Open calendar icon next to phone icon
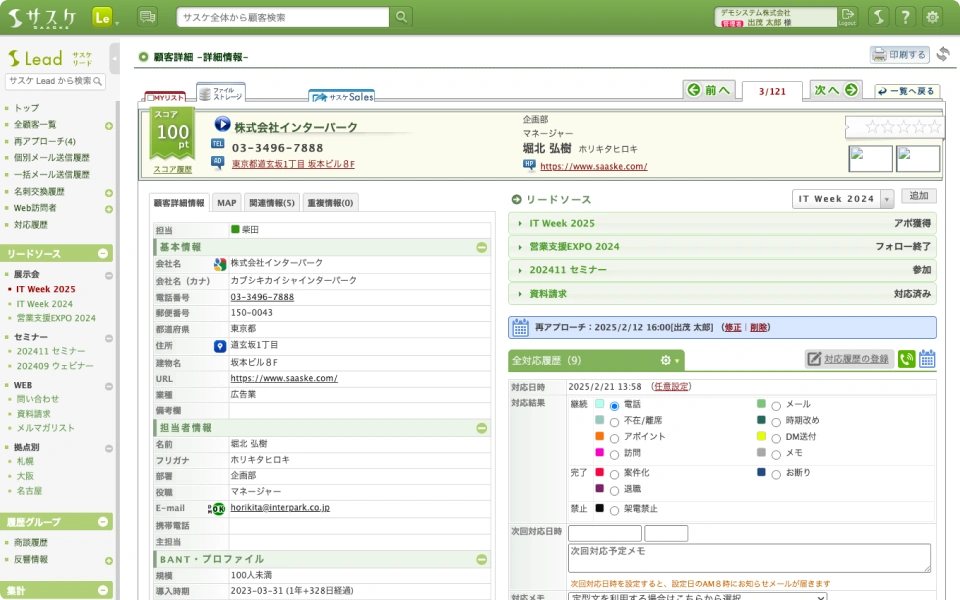 click(x=927, y=359)
